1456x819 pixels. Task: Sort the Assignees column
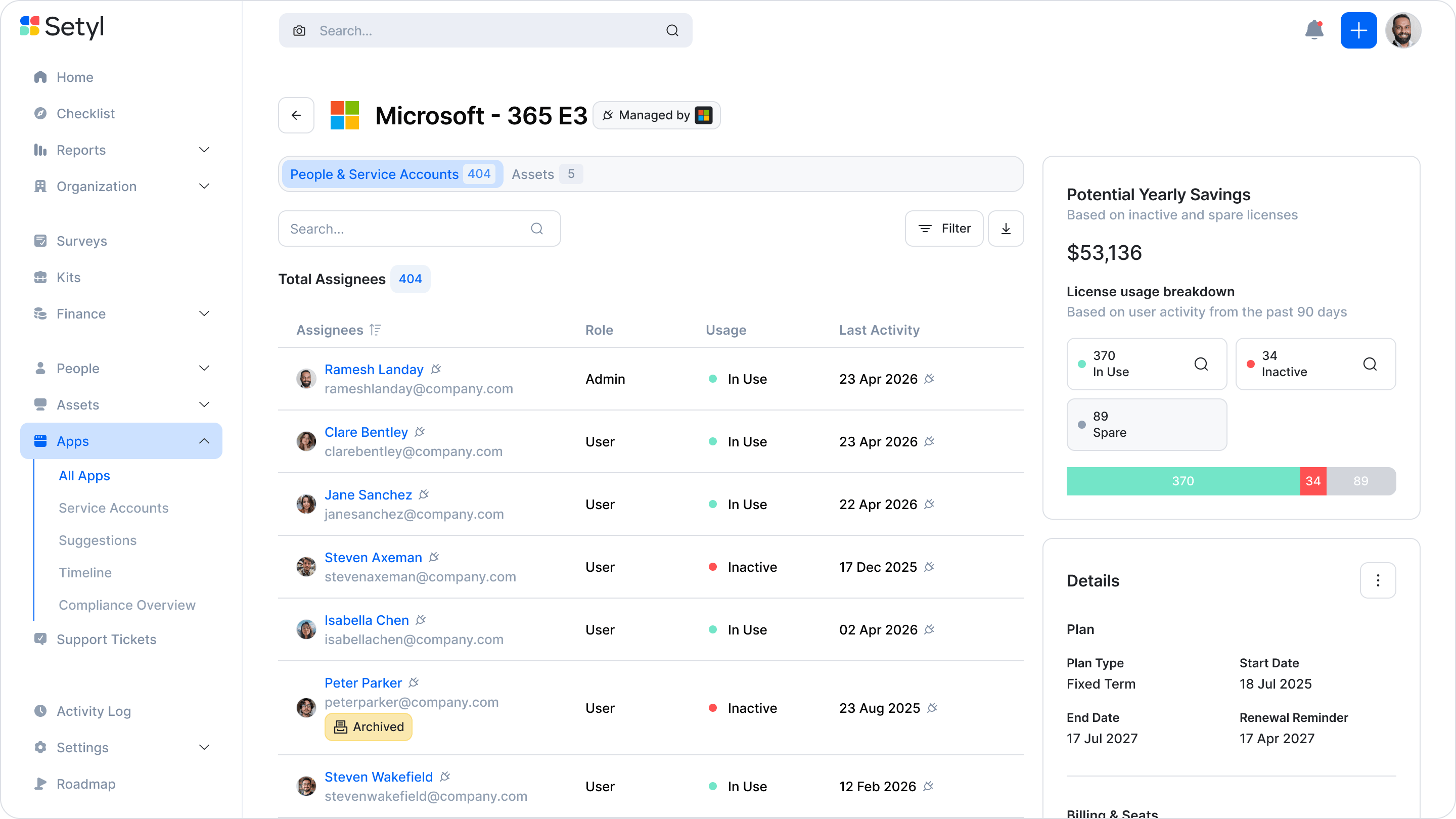point(375,330)
